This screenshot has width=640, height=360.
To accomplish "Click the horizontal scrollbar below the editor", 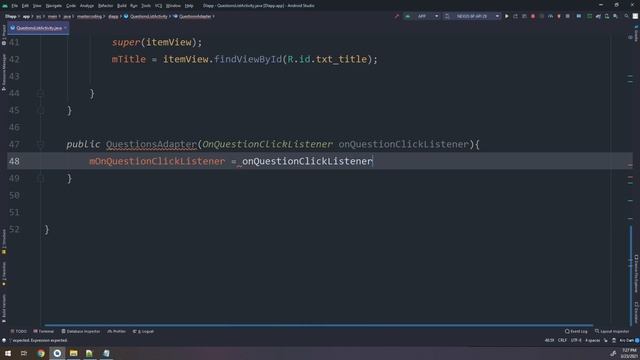I will (318, 325).
